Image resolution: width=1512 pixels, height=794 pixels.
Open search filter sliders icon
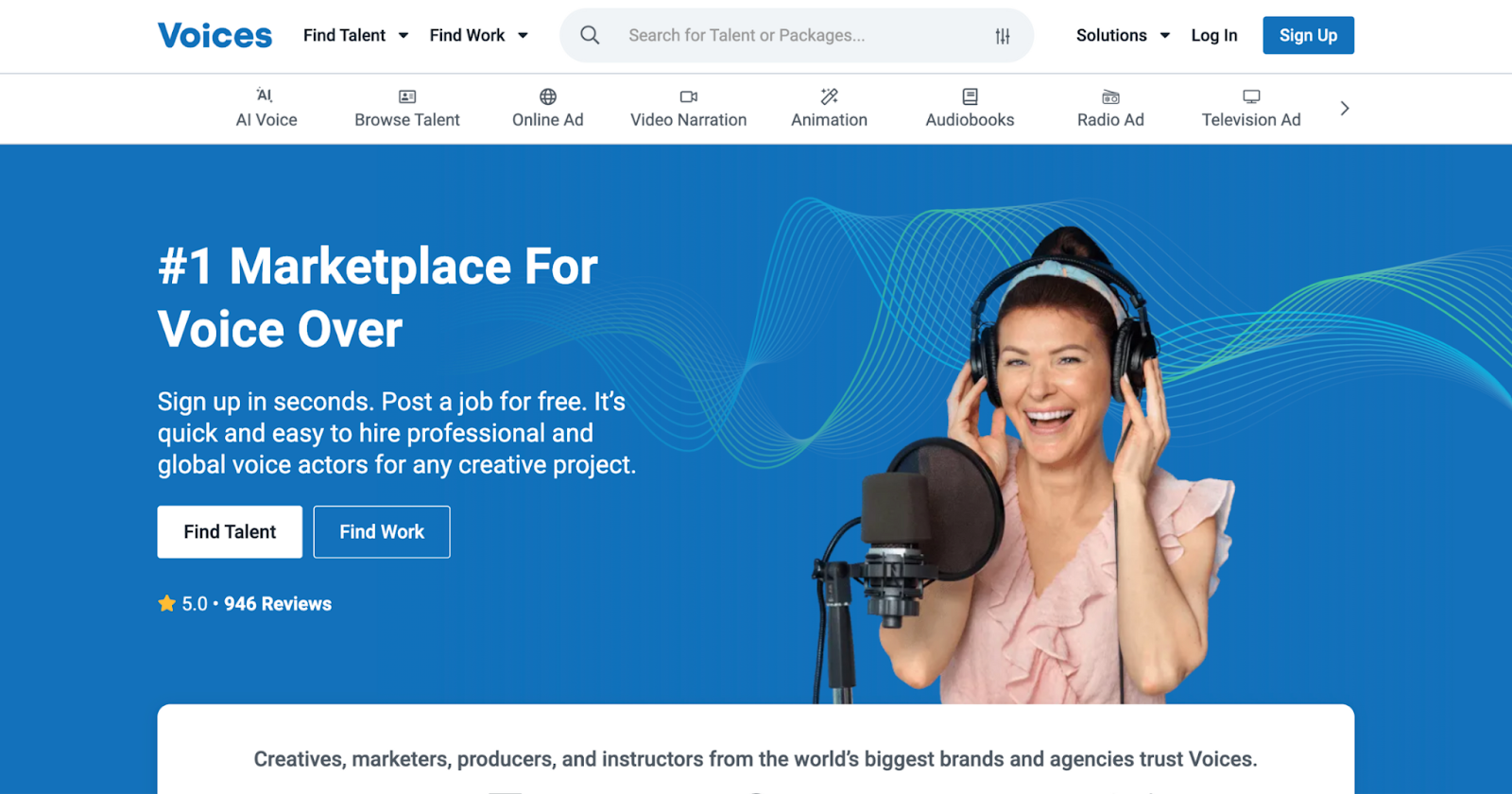pyautogui.click(x=1003, y=36)
